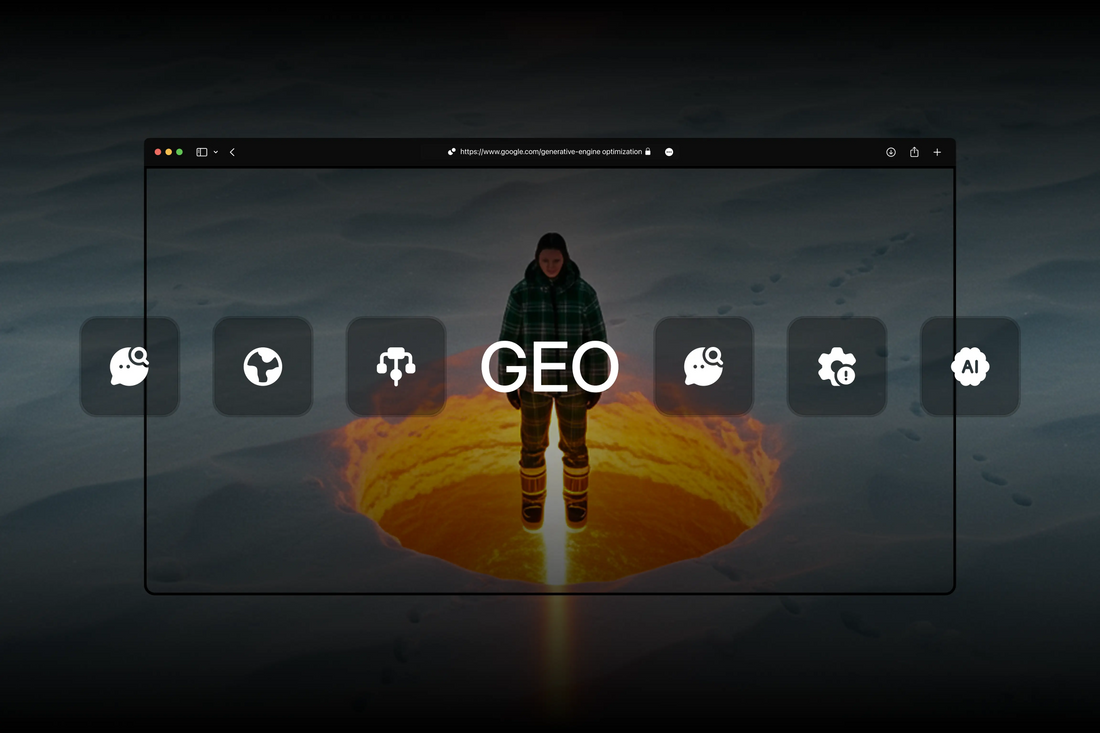Click the share icon in the browser toolbar

(x=914, y=152)
